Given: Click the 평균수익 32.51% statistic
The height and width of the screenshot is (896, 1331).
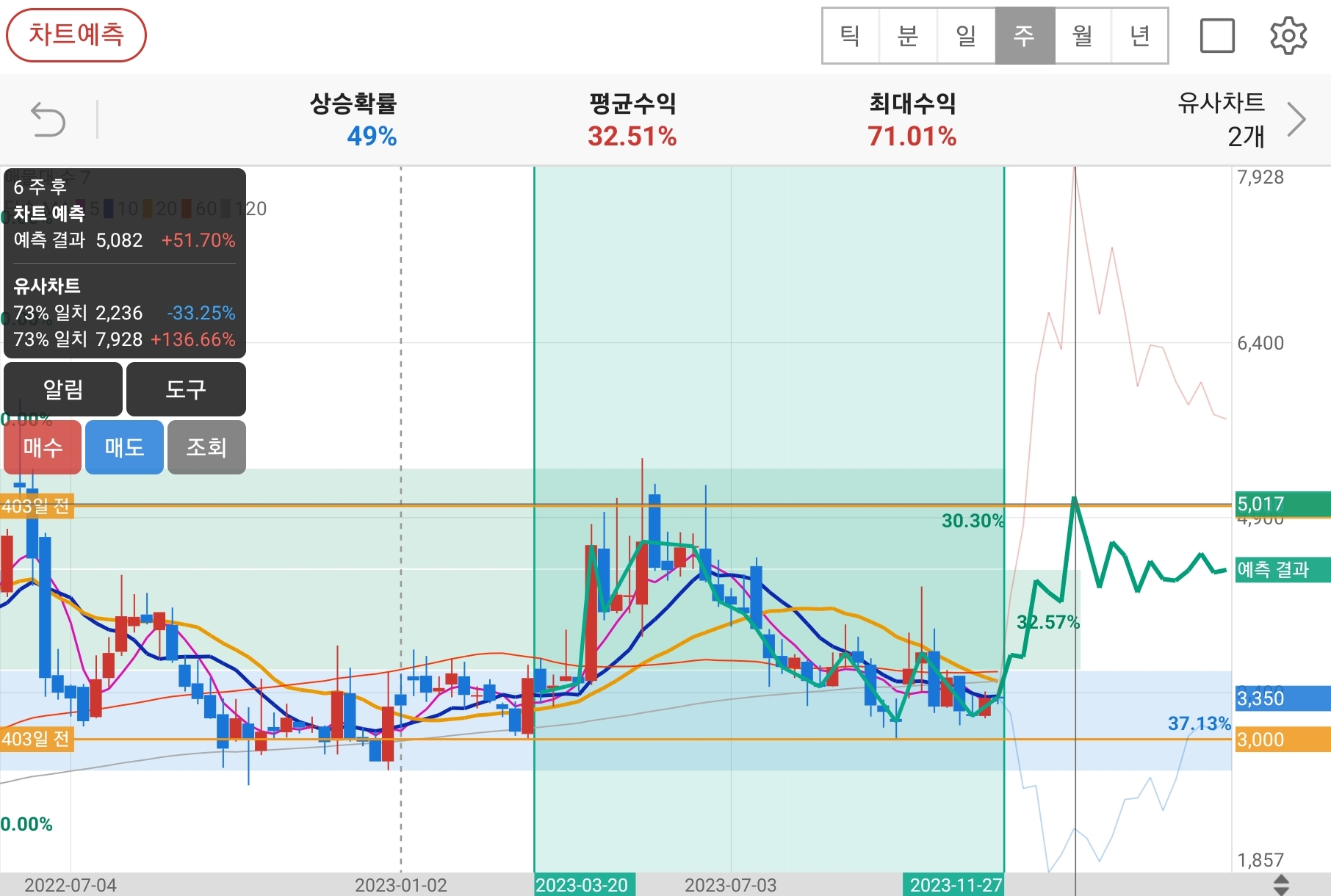Looking at the screenshot, I should point(632,120).
